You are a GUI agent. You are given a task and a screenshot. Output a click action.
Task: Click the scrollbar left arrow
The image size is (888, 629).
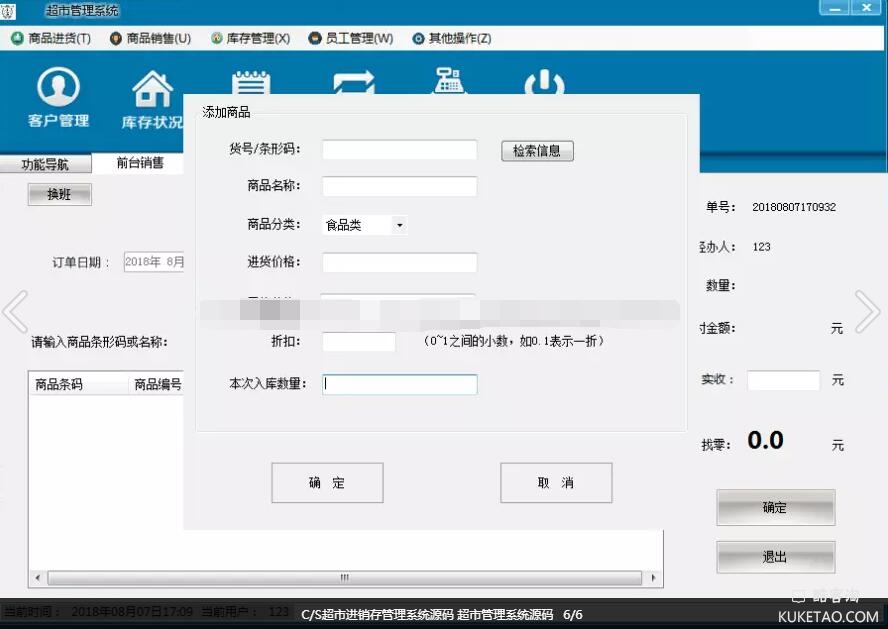coord(37,577)
